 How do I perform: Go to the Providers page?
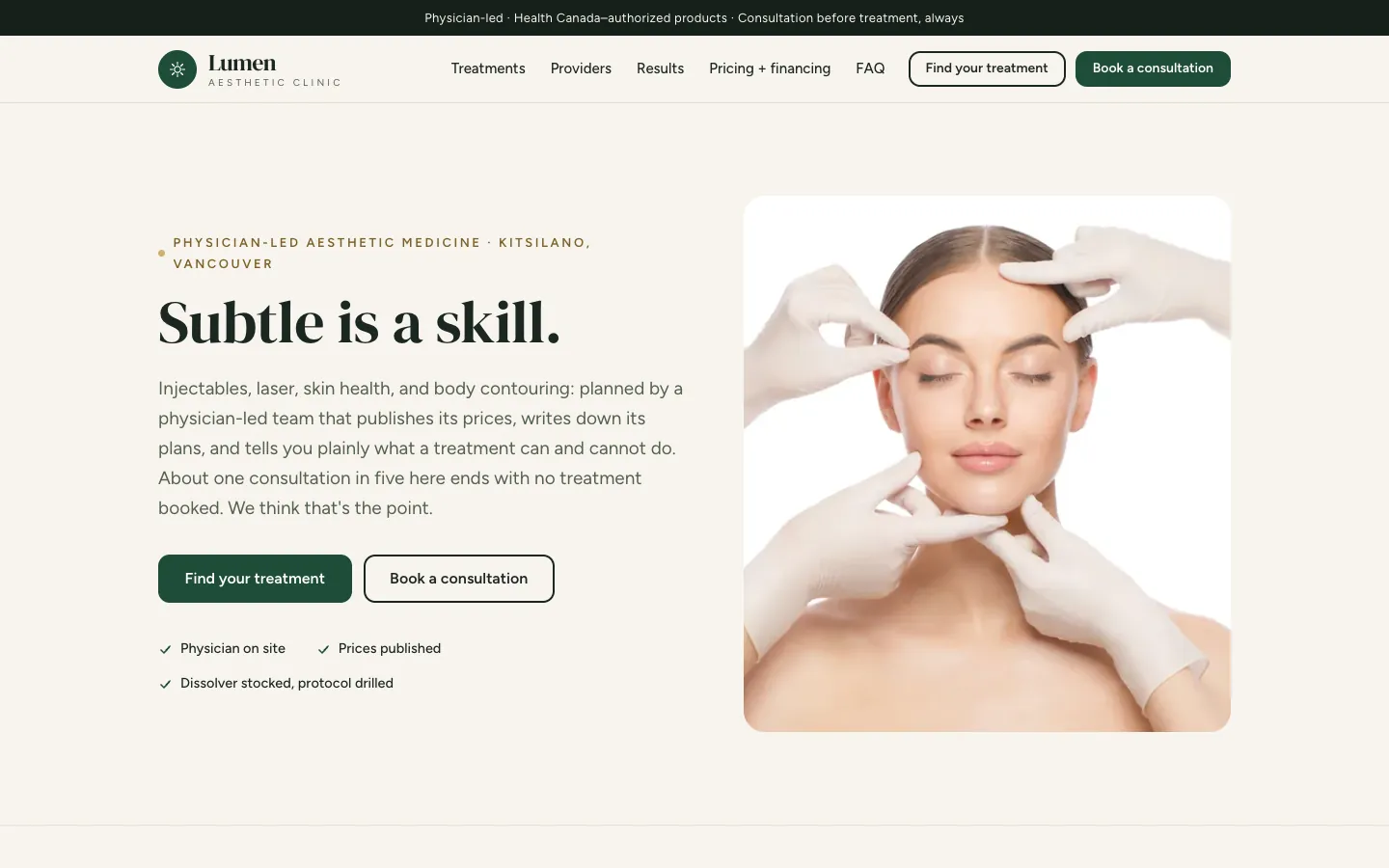pos(581,68)
